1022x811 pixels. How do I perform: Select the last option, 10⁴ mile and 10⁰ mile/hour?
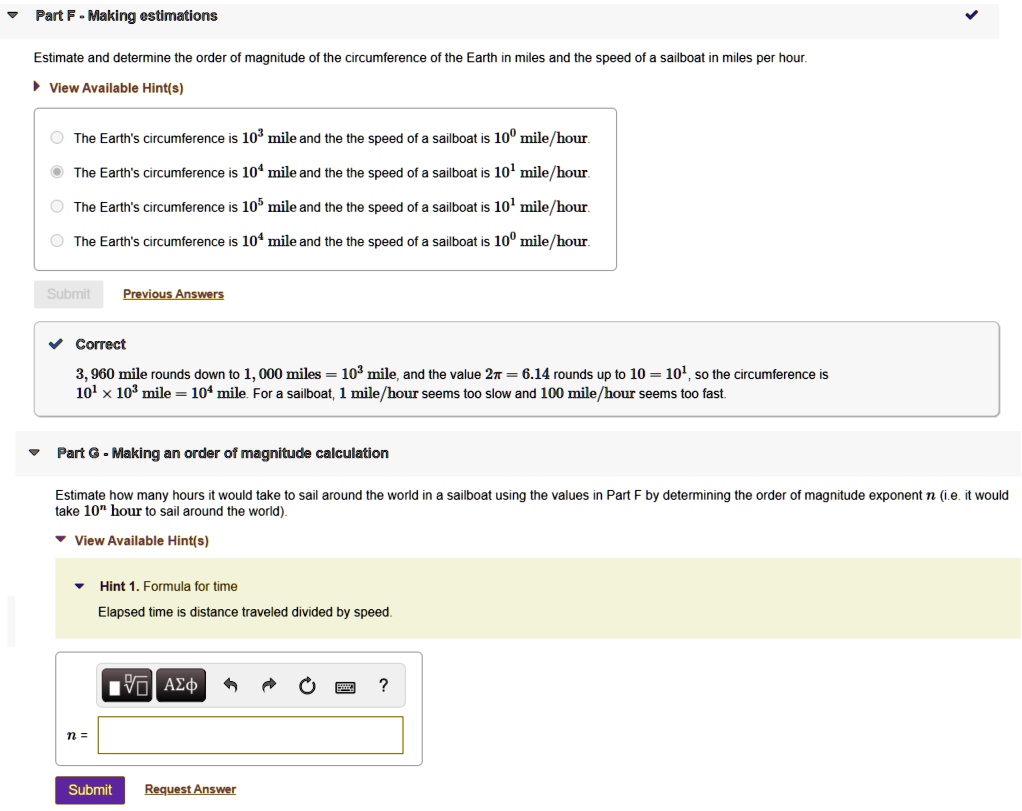point(57,241)
